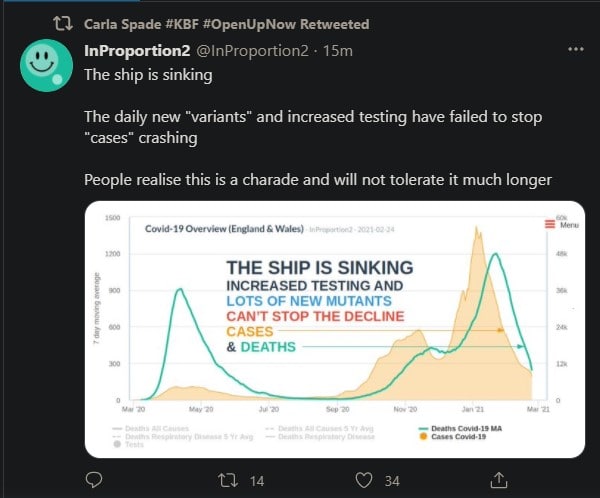Open the share icon below the tweet
The height and width of the screenshot is (498, 600).
(499, 480)
